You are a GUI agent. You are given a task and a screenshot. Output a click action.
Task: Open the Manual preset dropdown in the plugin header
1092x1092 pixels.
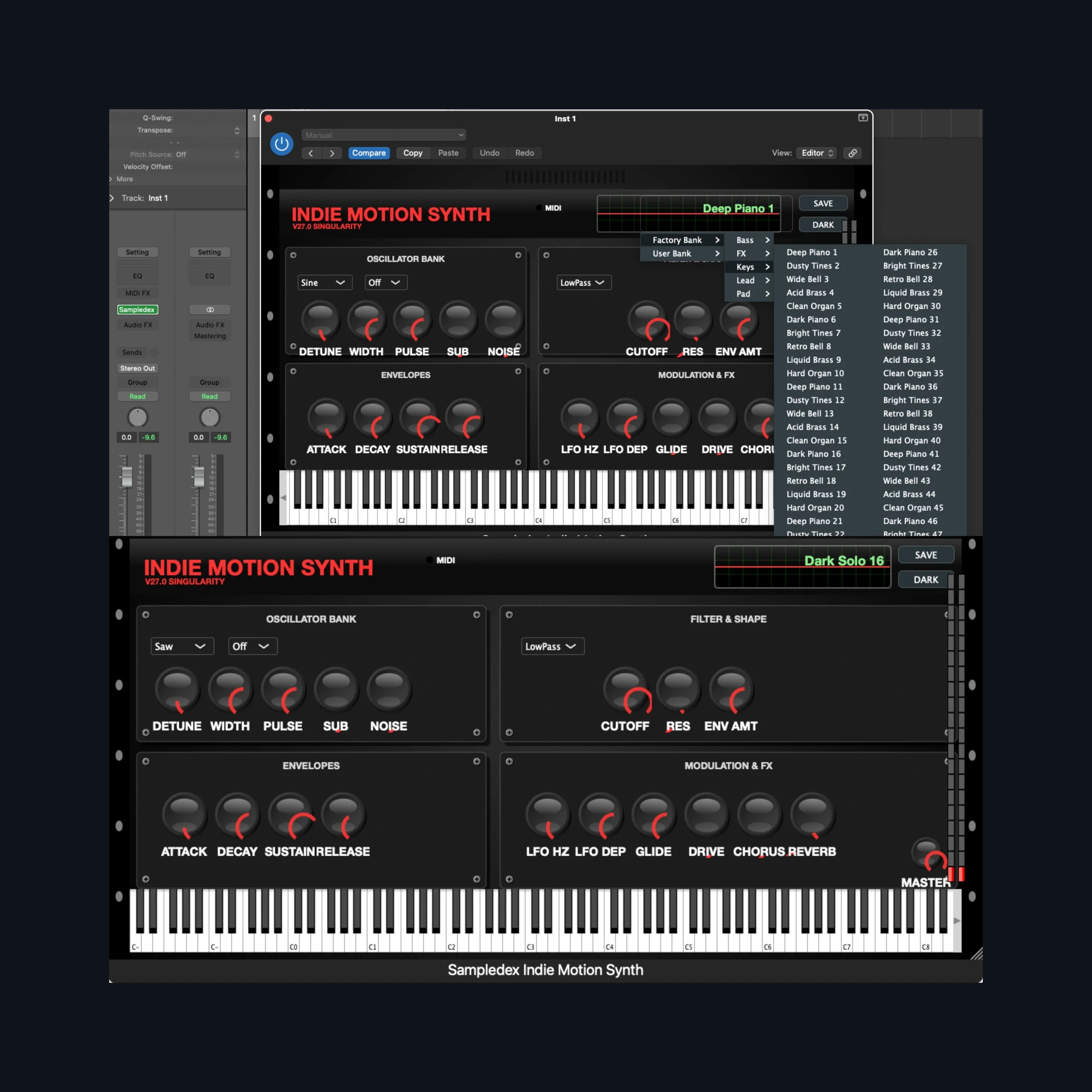point(383,135)
